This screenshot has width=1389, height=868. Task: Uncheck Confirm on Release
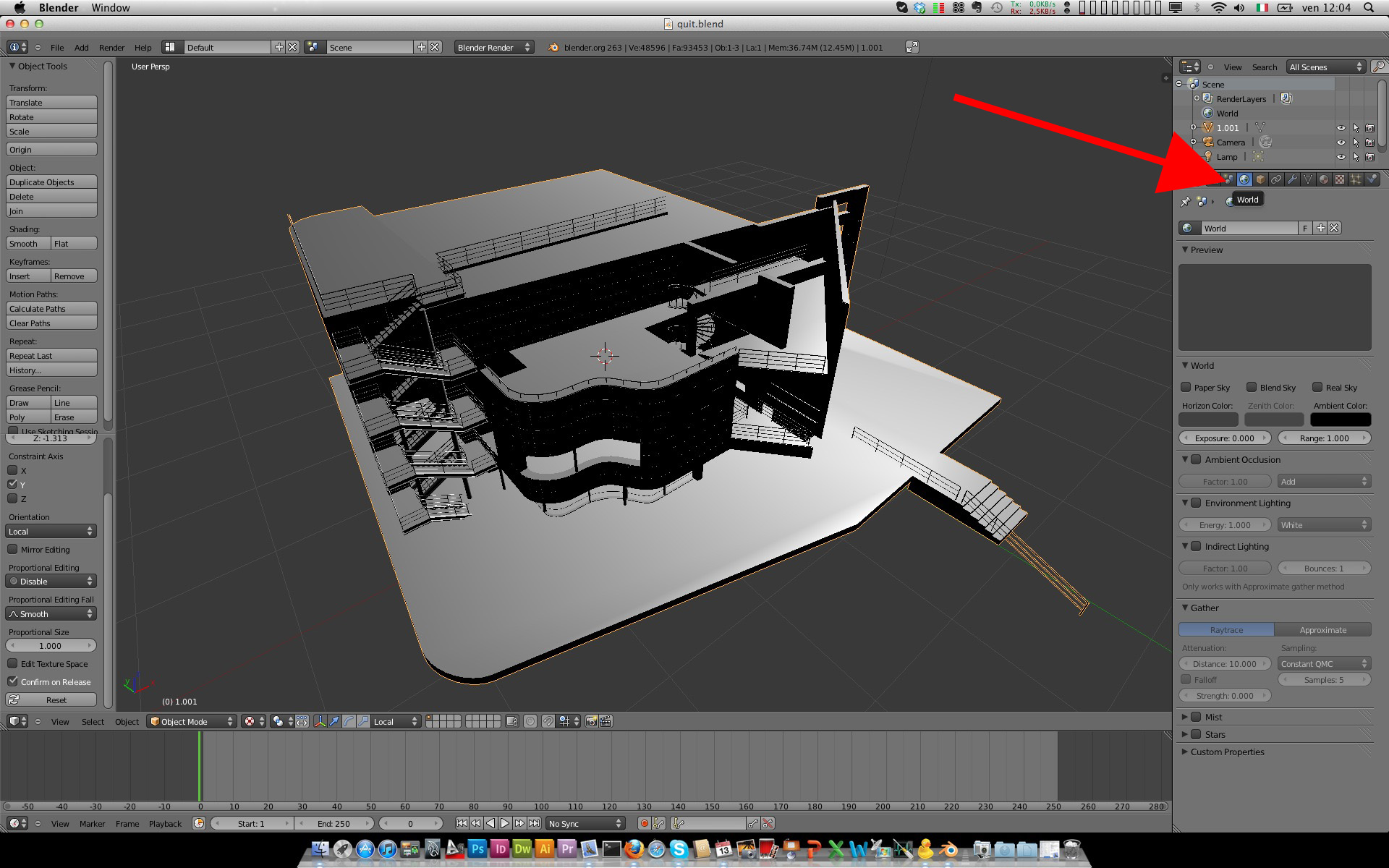[12, 681]
